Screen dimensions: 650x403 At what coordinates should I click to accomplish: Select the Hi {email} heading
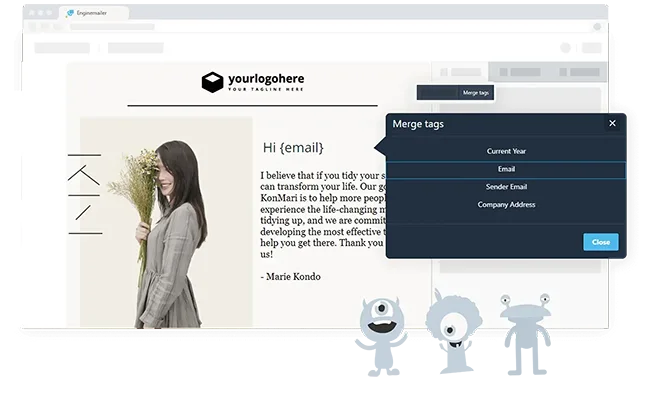(293, 147)
